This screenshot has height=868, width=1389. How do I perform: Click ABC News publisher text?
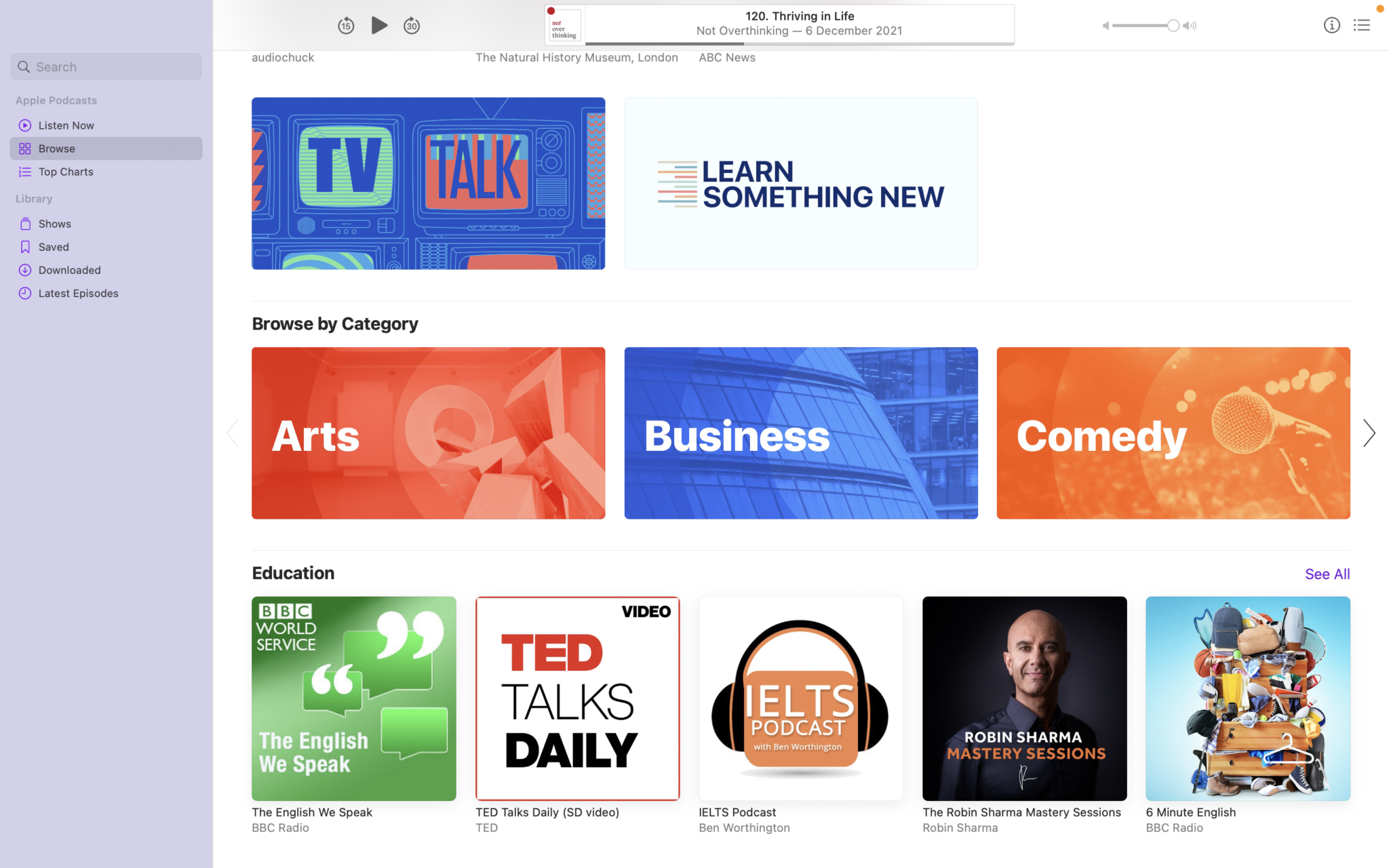point(727,58)
